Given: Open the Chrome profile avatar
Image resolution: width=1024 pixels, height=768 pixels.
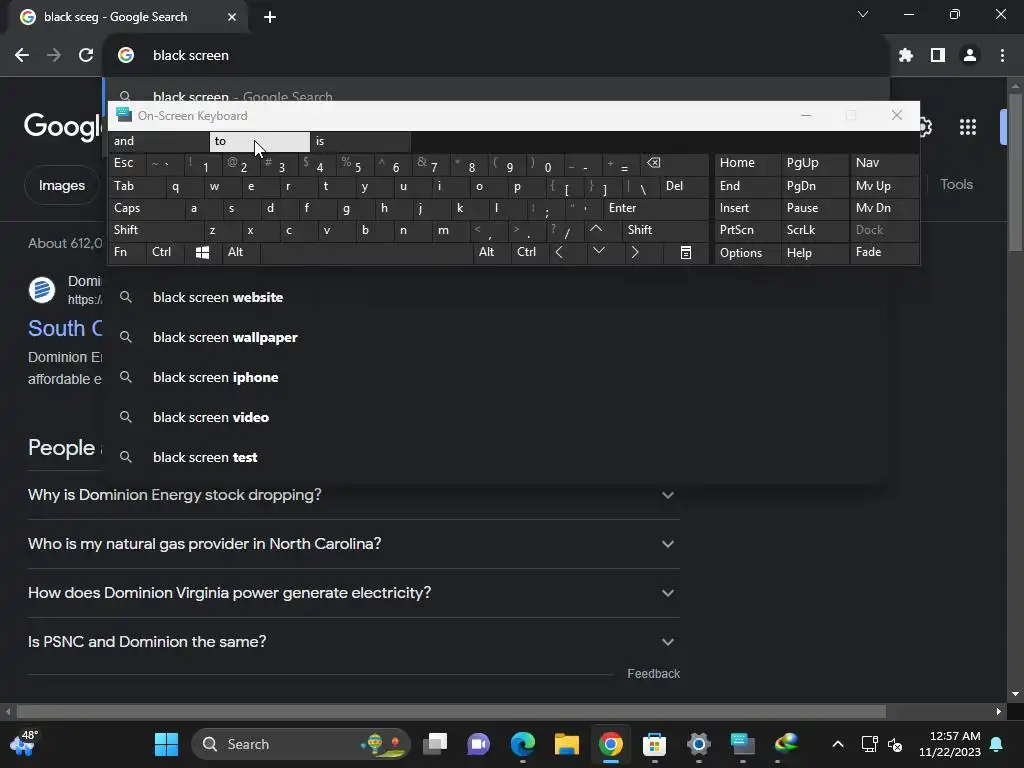Looking at the screenshot, I should [x=970, y=56].
